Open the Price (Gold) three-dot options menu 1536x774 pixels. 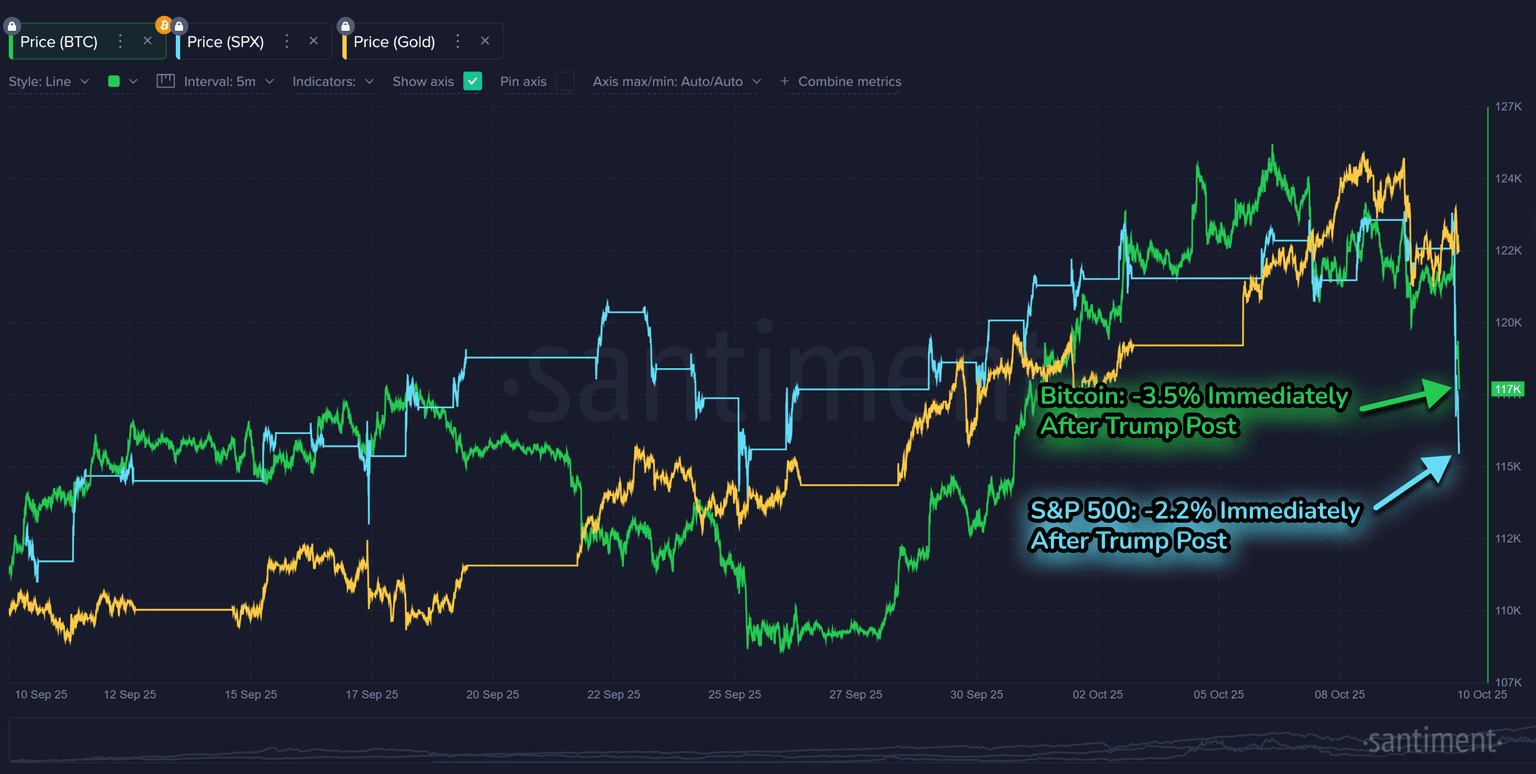(458, 41)
